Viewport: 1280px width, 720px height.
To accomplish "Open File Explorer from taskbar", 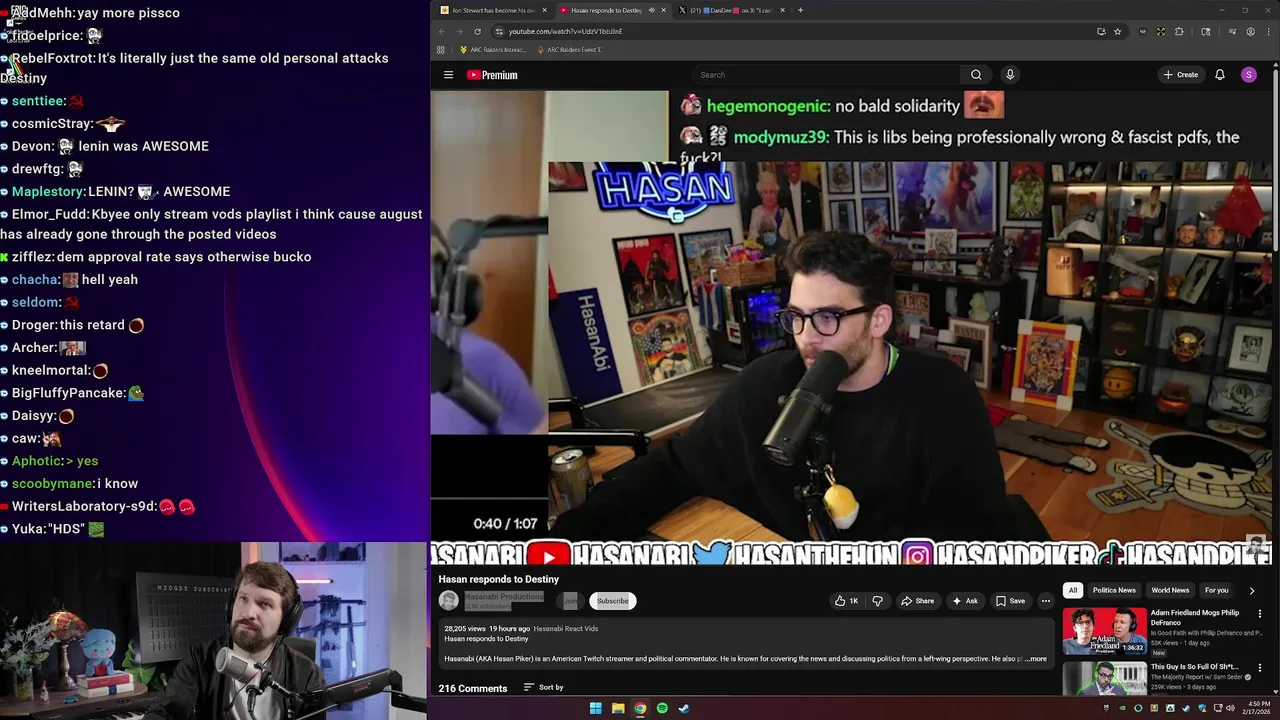I will click(x=618, y=708).
